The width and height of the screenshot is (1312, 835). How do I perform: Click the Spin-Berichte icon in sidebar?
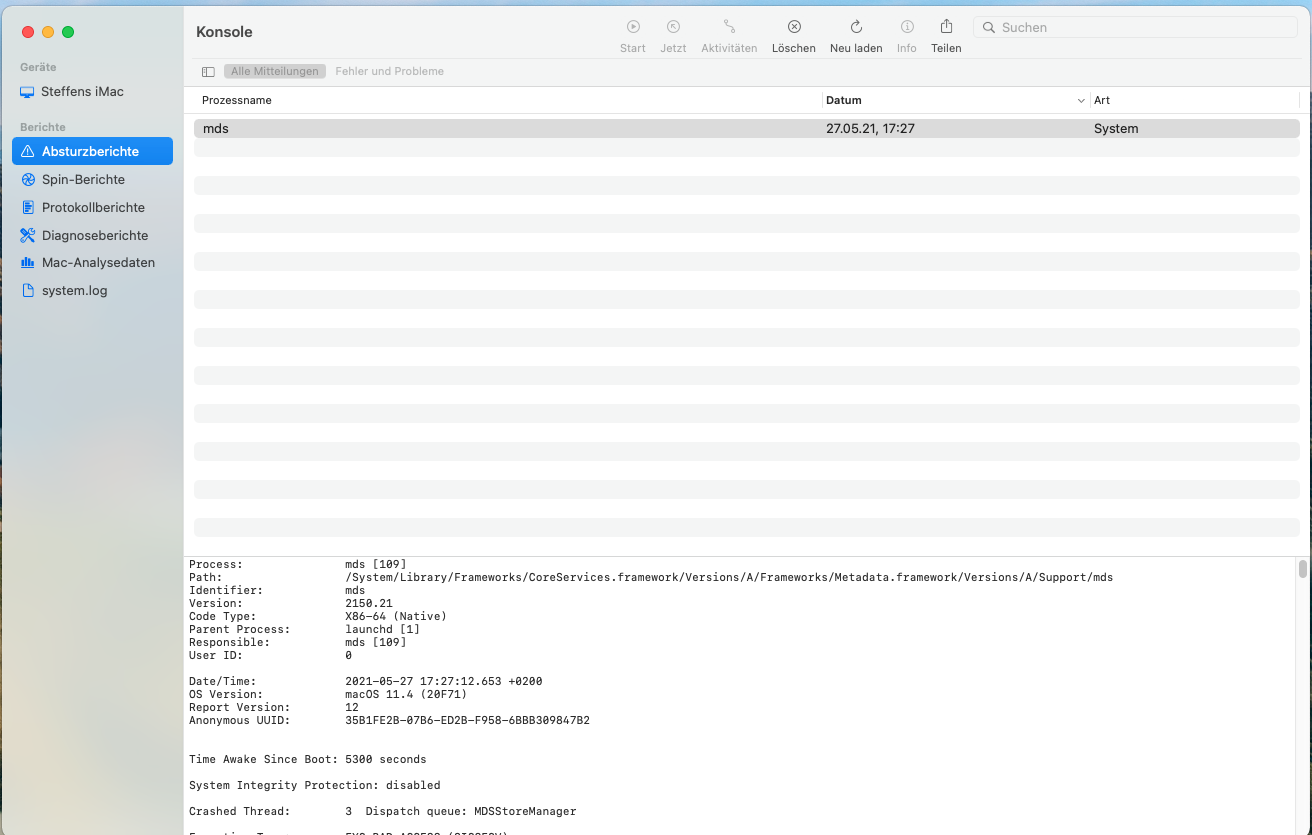coord(28,180)
